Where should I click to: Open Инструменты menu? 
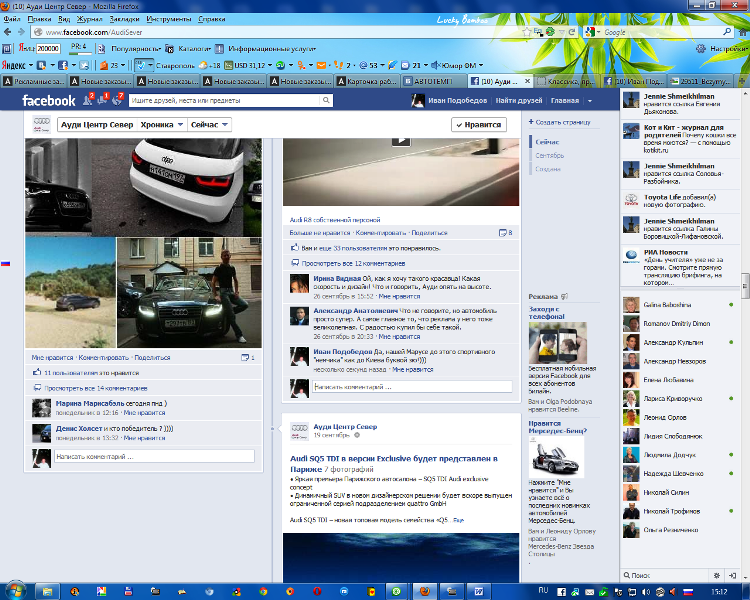pyautogui.click(x=169, y=19)
